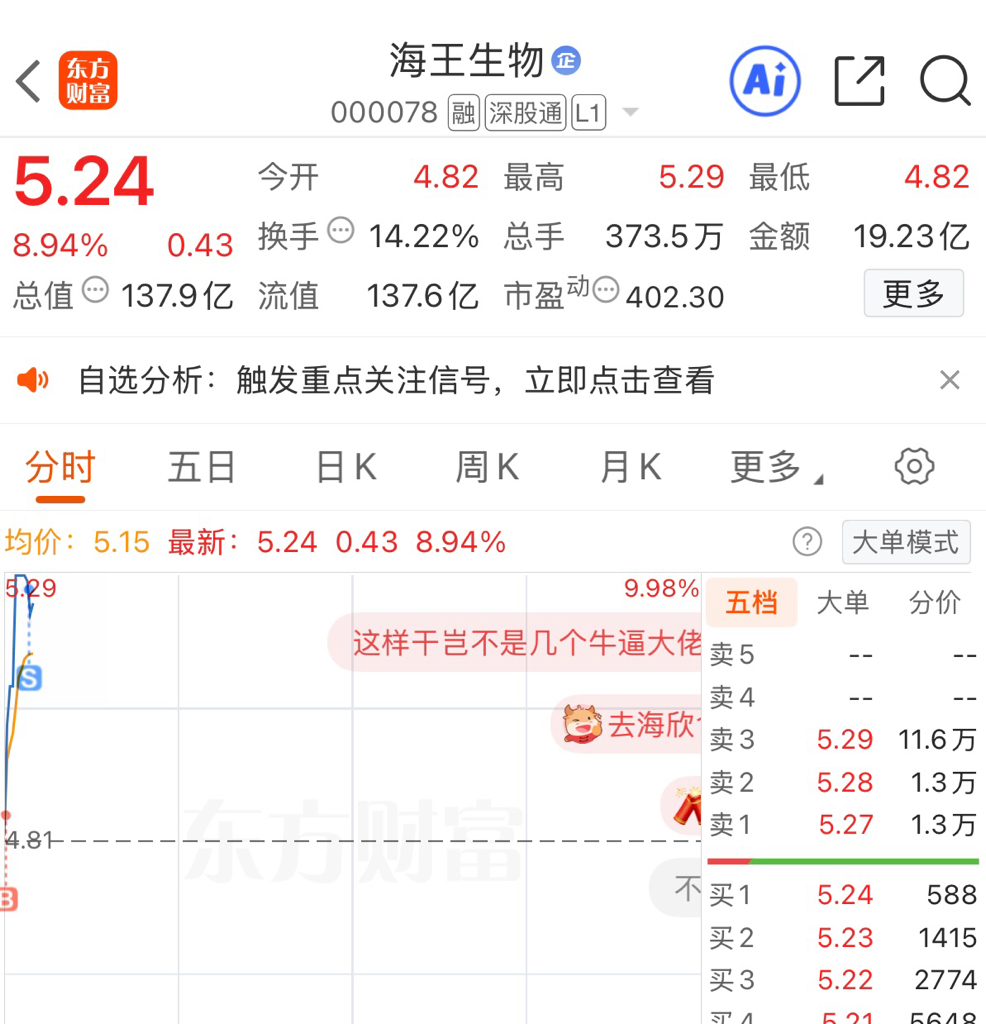This screenshot has width=986, height=1024.
Task: Show info bubble next to 换手
Action: coord(341,230)
